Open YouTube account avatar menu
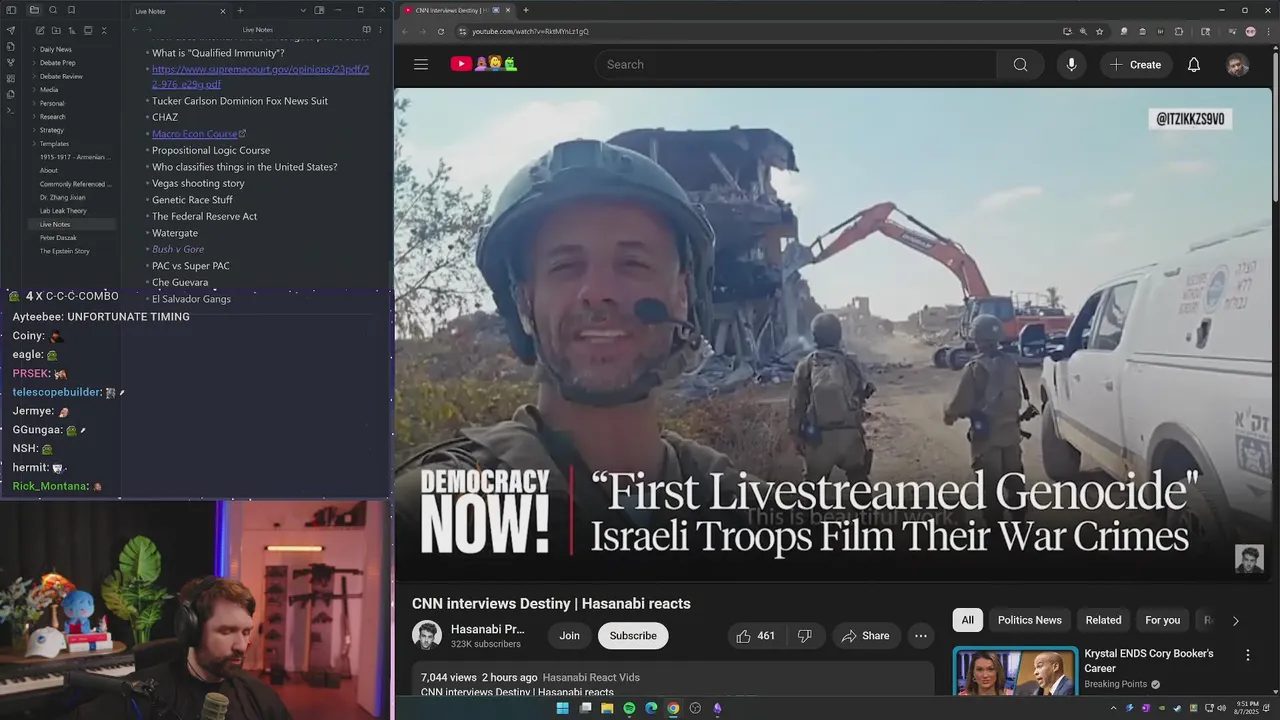1280x720 pixels. pyautogui.click(x=1237, y=65)
